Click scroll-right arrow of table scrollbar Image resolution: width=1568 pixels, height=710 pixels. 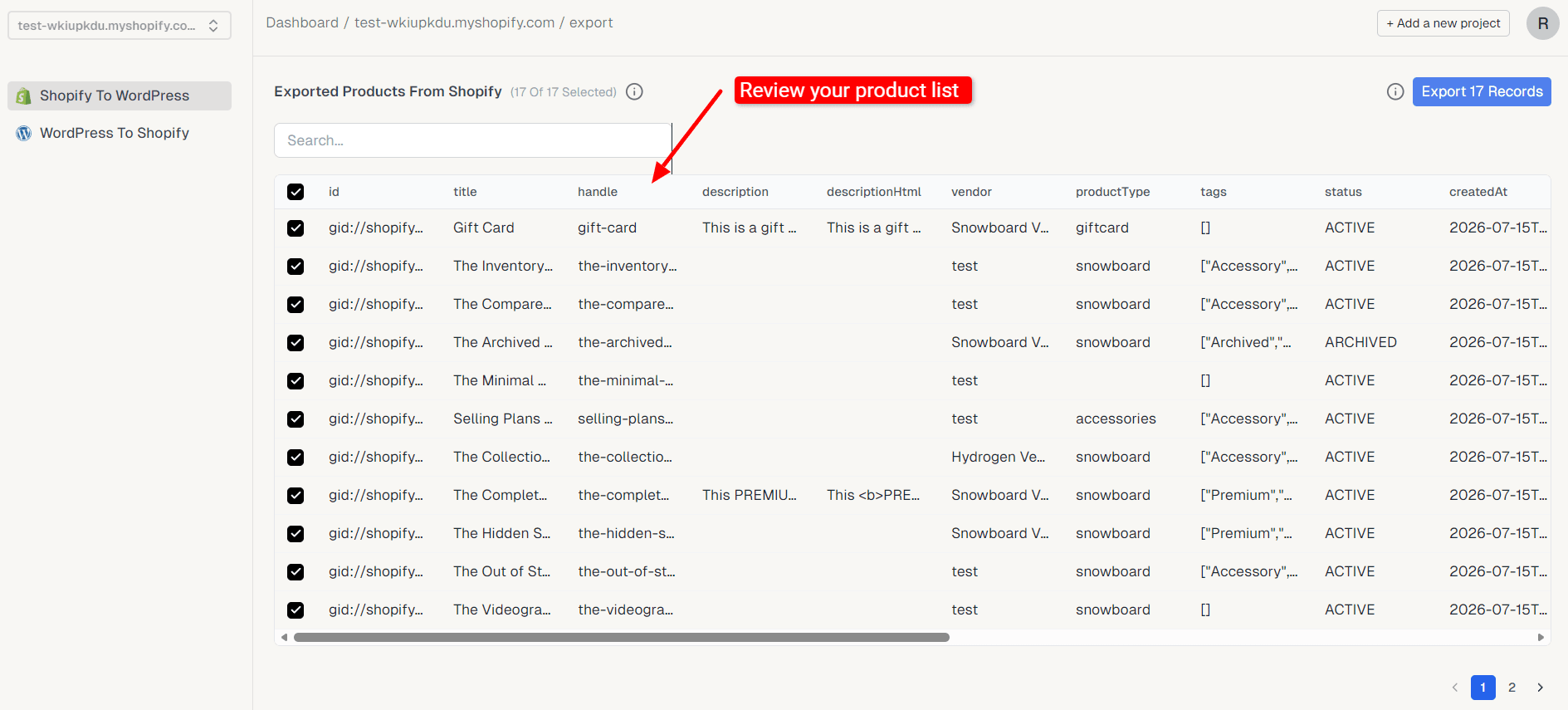tap(1541, 638)
